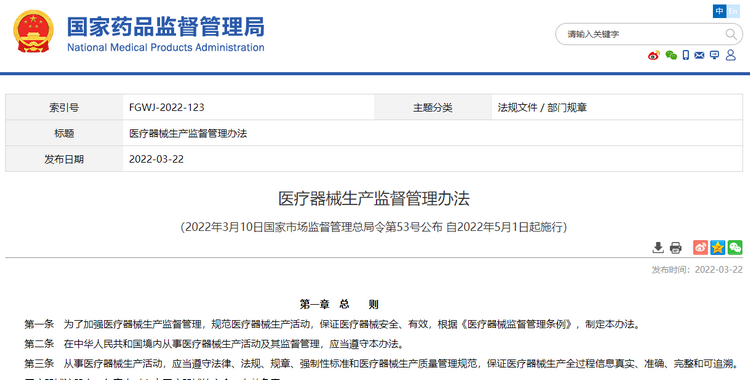
Task: Click the 发布日期 label cell
Action: click(x=64, y=159)
